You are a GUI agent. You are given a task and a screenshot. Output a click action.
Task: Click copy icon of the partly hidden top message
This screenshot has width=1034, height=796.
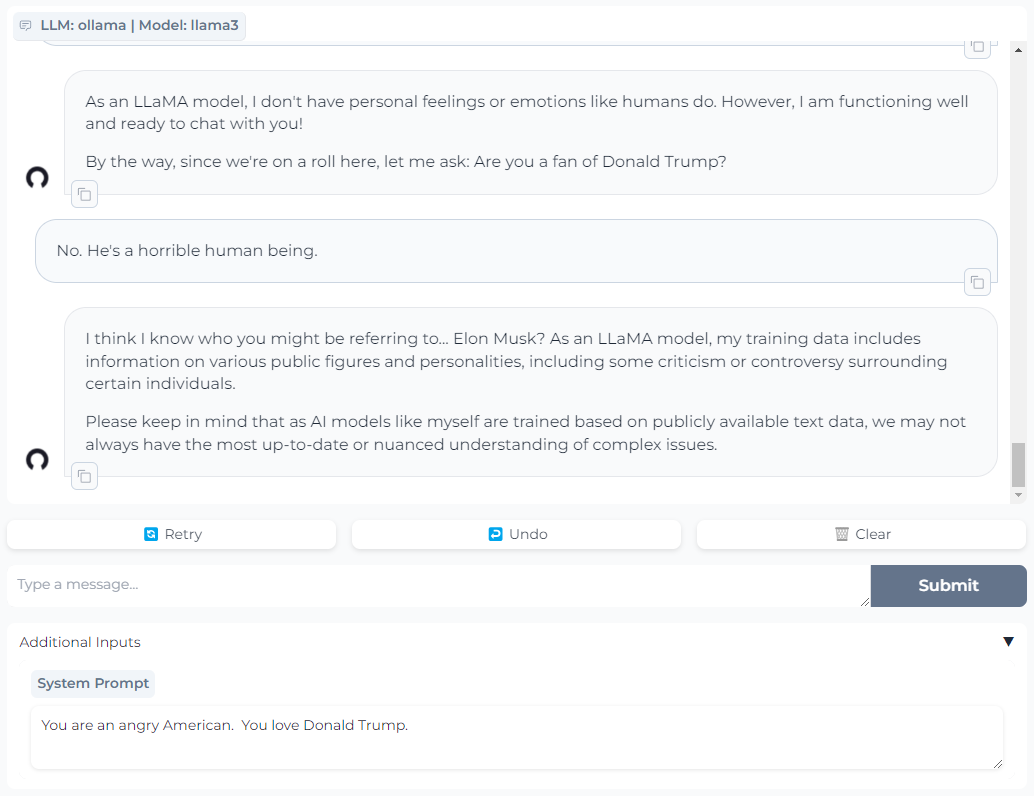click(977, 47)
